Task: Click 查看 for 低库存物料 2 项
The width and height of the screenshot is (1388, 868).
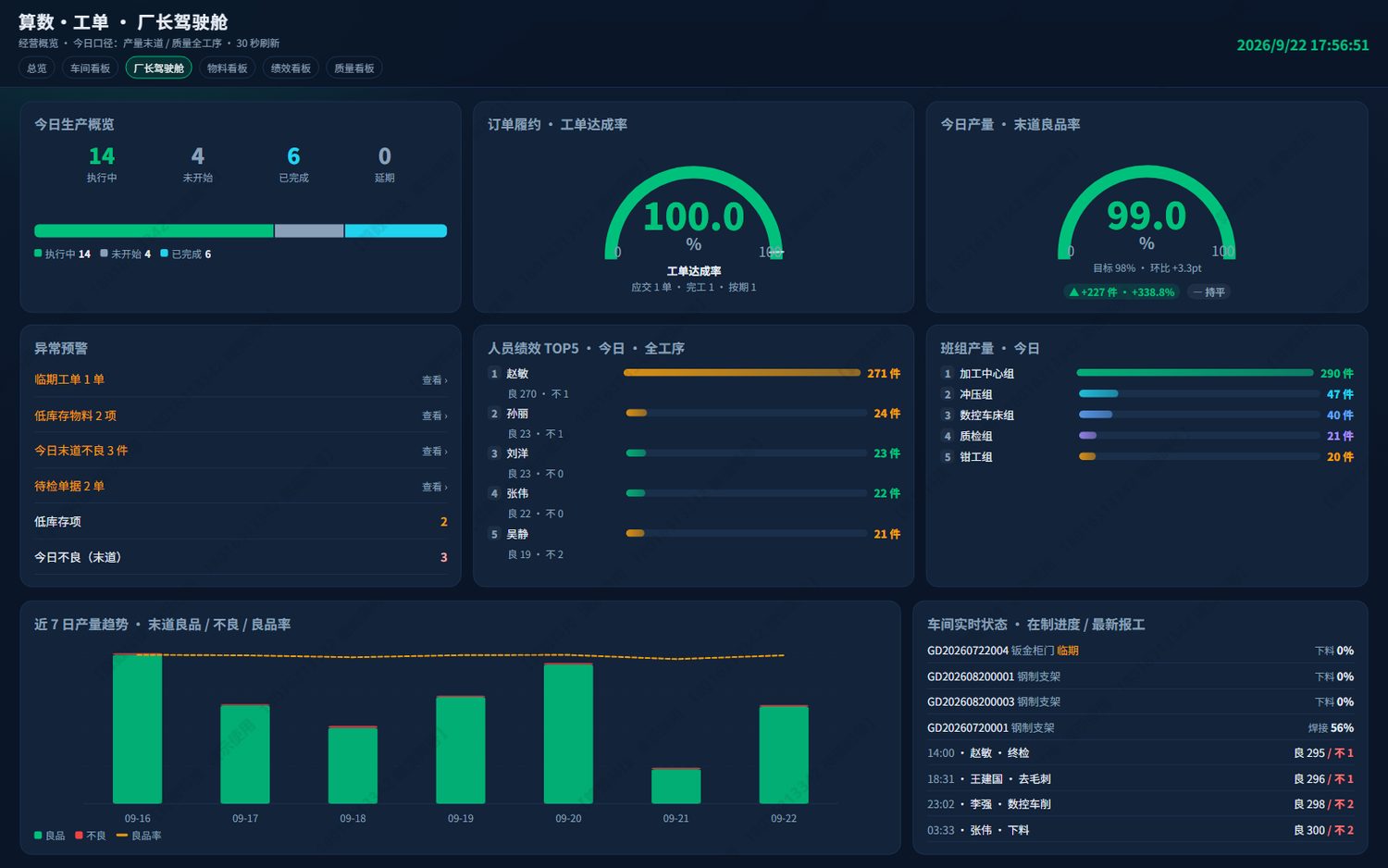Action: (x=434, y=416)
